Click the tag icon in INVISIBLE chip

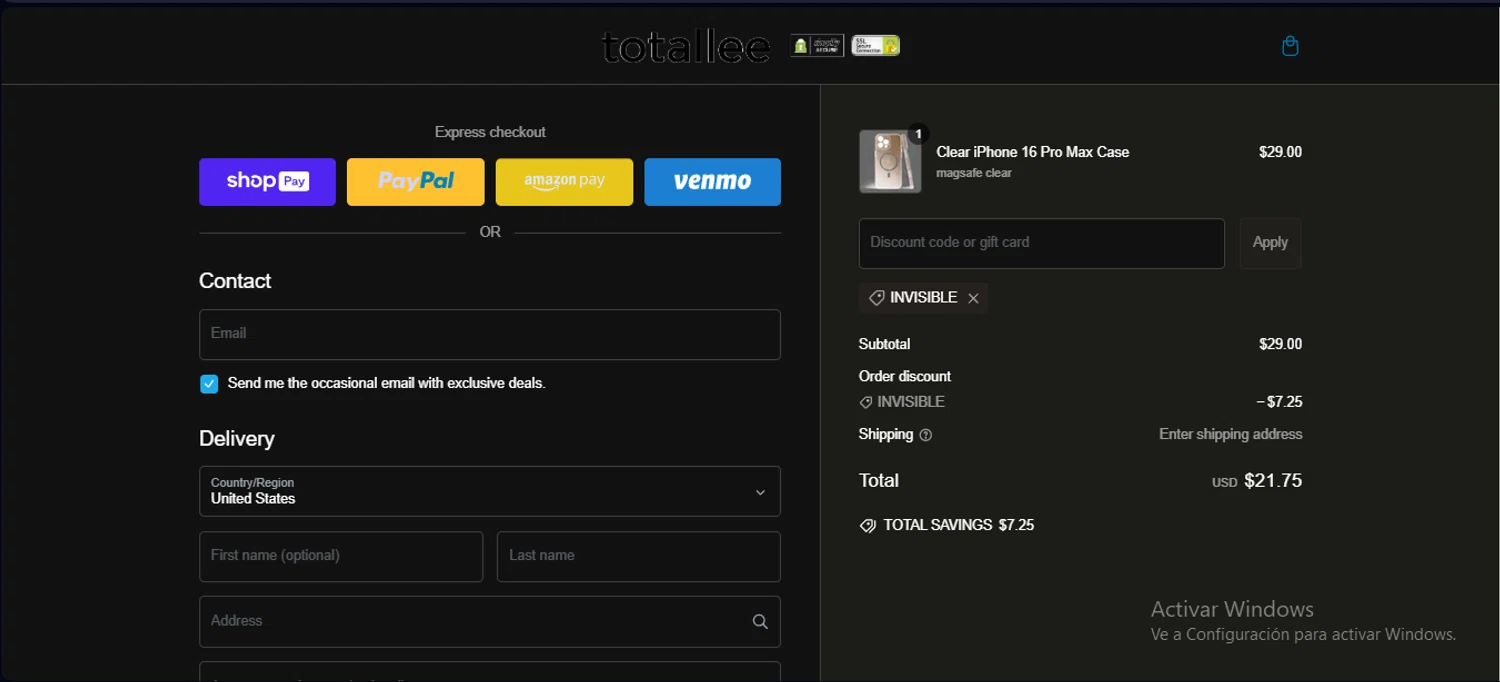[x=876, y=298]
